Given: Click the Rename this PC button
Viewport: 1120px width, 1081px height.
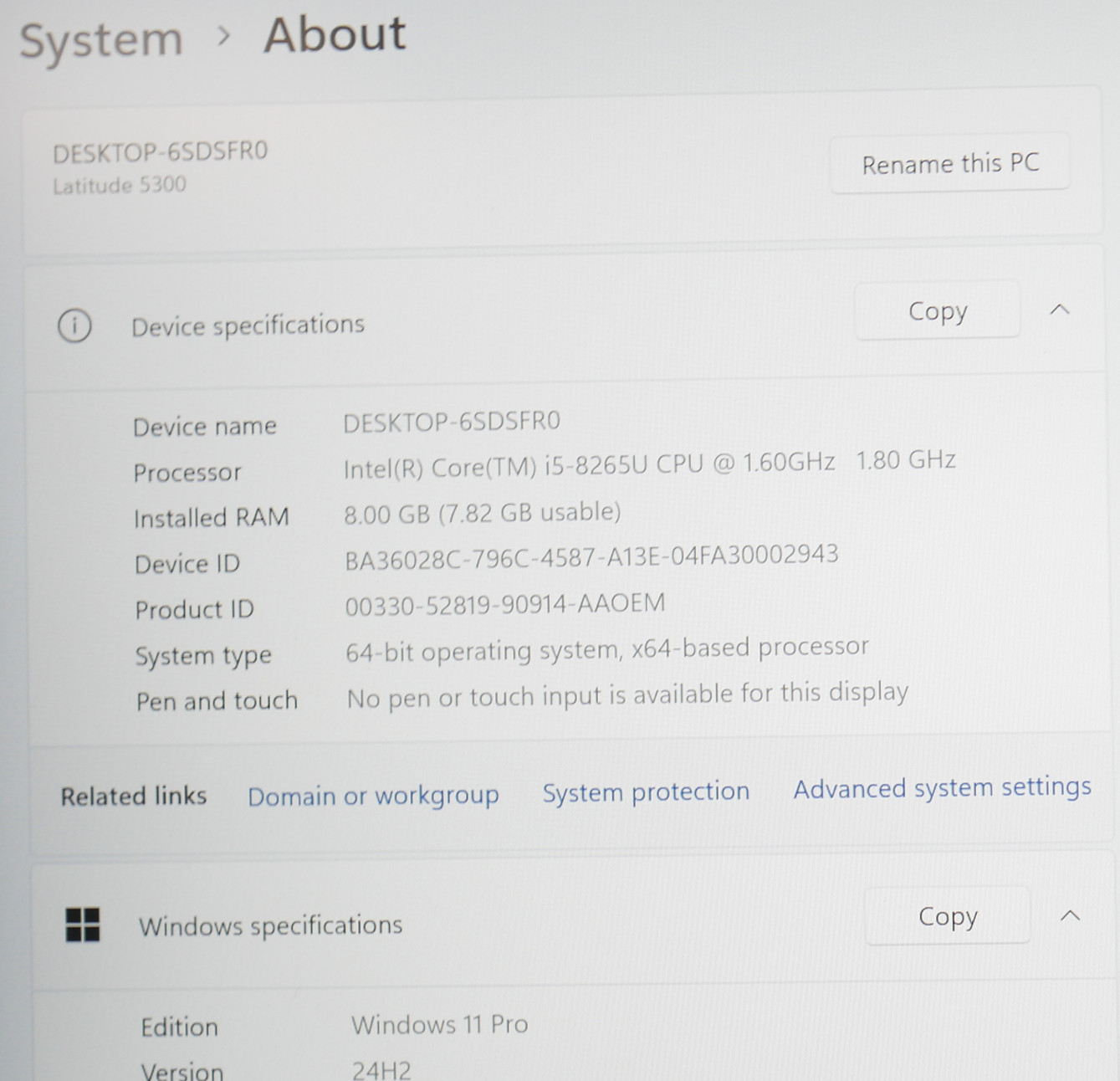Looking at the screenshot, I should pyautogui.click(x=950, y=164).
